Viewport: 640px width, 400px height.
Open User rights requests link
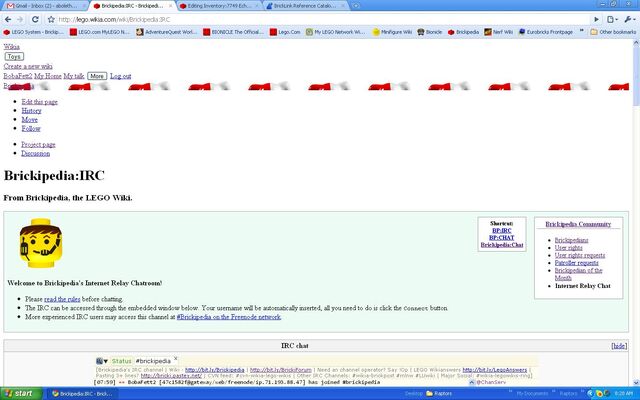(x=580, y=256)
